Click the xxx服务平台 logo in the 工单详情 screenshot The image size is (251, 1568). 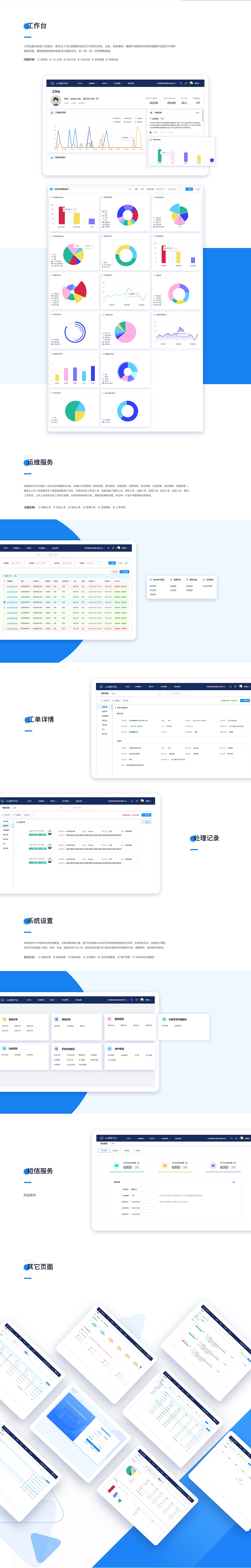pos(108,687)
